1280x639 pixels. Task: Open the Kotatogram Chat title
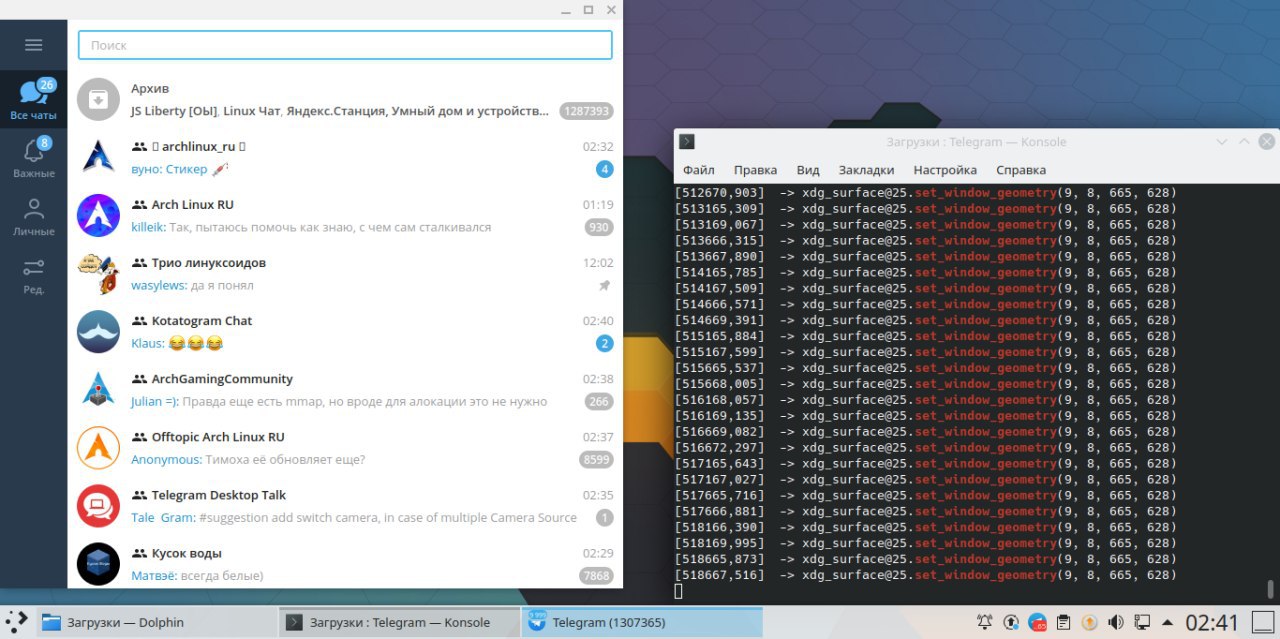click(x=202, y=321)
